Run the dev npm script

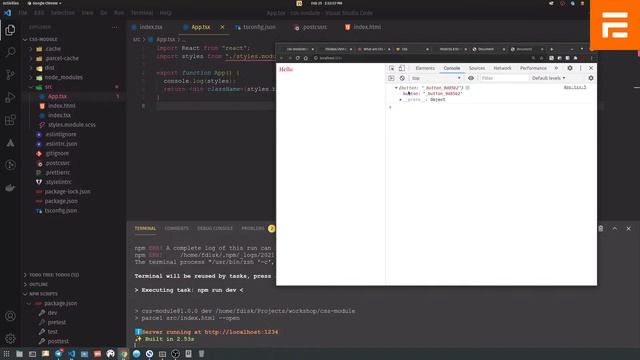(52, 313)
